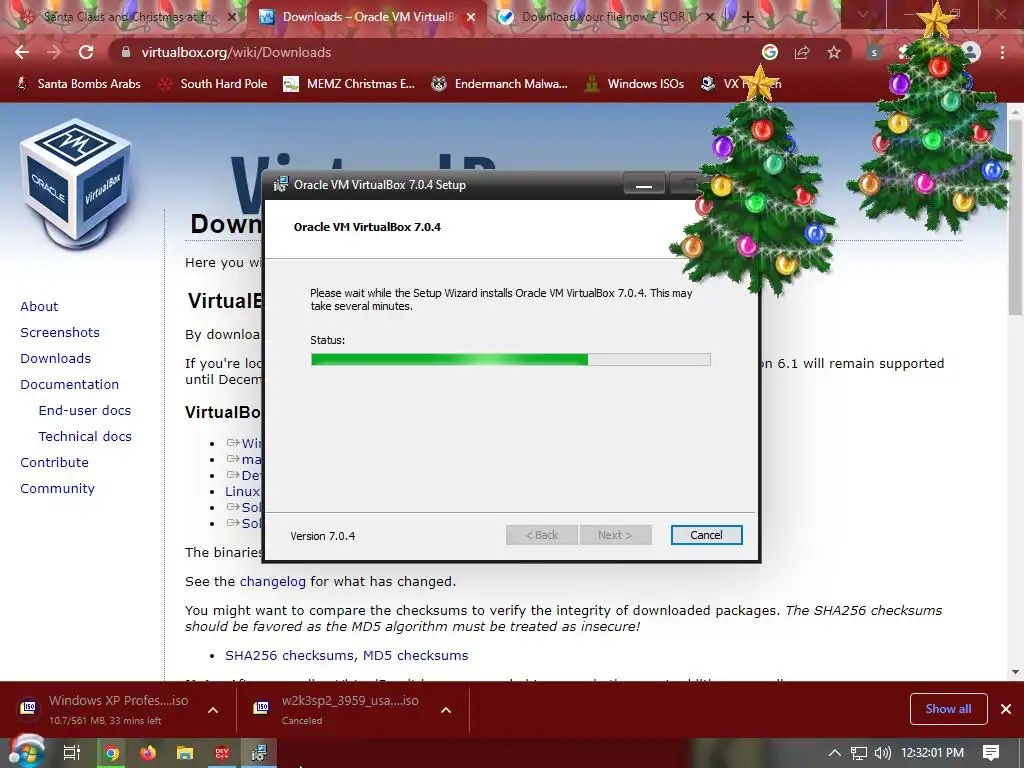The image size is (1024, 768).
Task: Click the taskbar clock showing 12:32:01 PM
Action: pos(933,753)
